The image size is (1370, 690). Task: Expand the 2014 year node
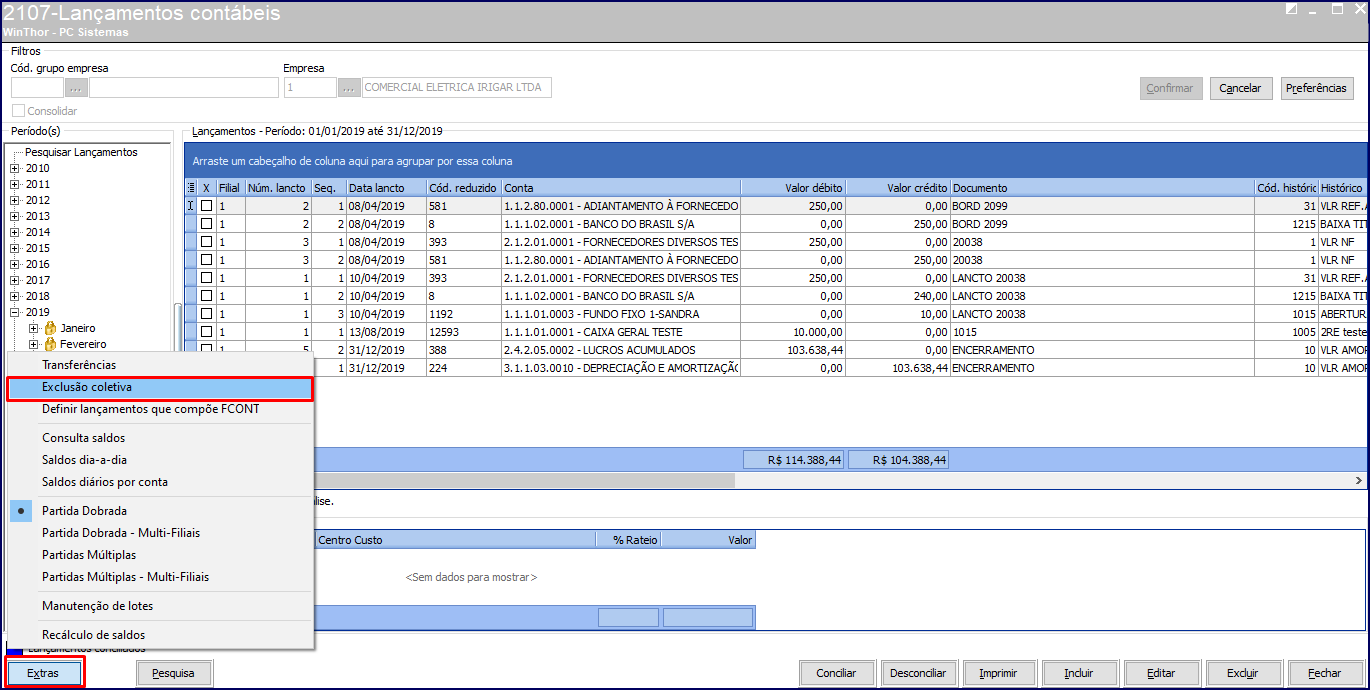pos(15,232)
